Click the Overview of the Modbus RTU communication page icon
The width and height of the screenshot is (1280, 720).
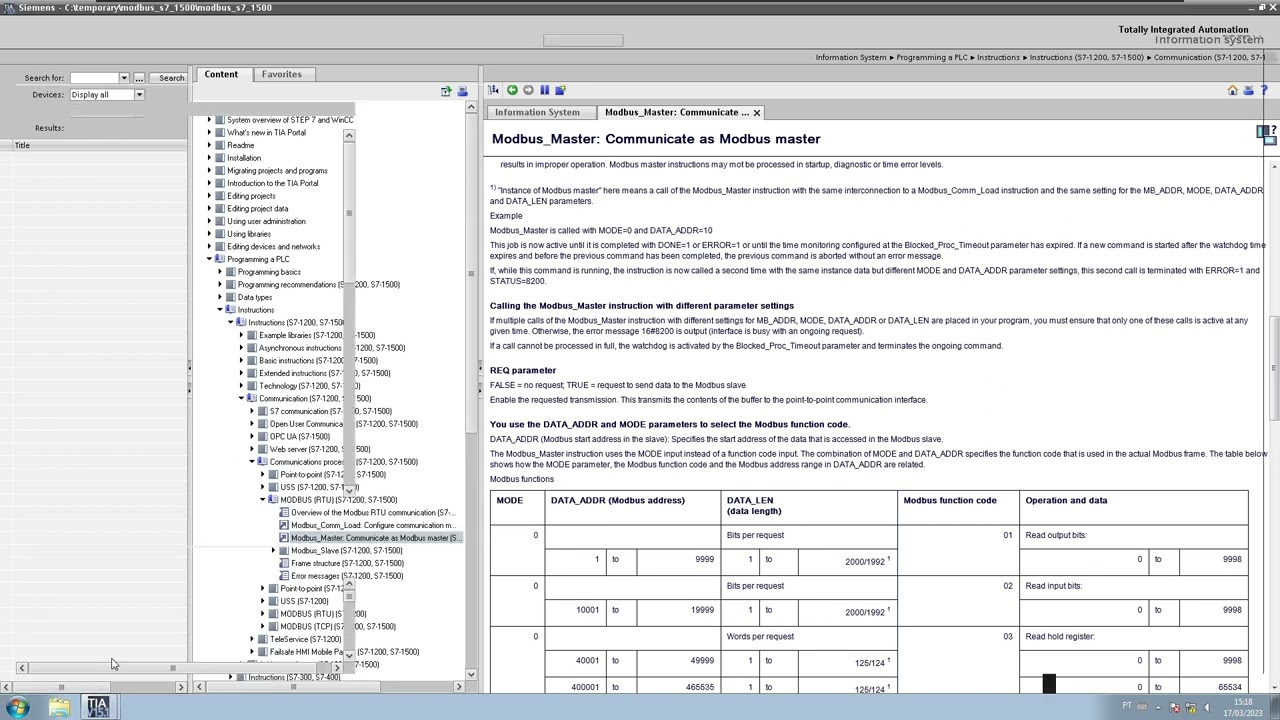point(284,512)
